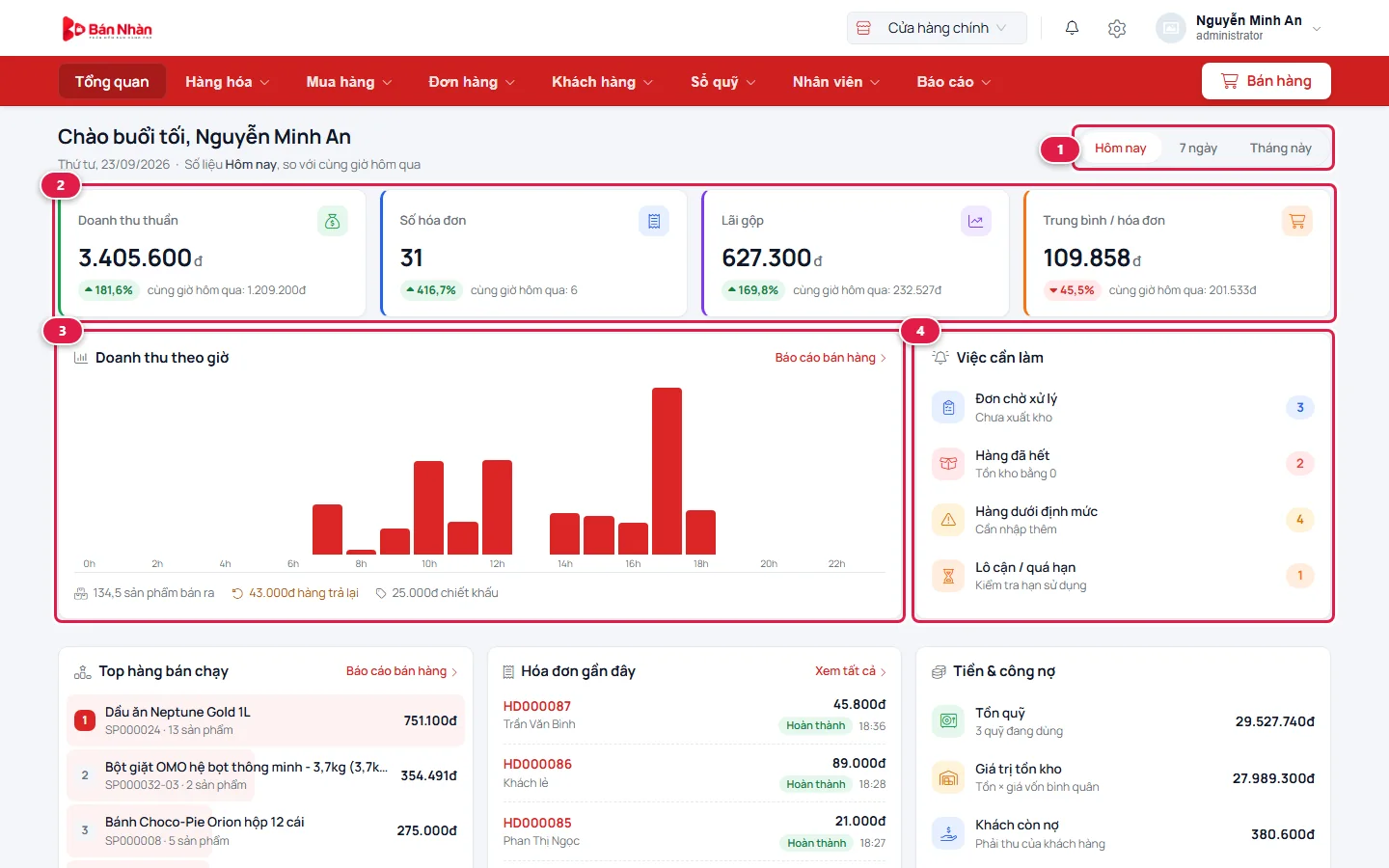Click the tallest bar at 17h in the chart
Image resolution: width=1389 pixels, height=868 pixels.
tap(667, 471)
